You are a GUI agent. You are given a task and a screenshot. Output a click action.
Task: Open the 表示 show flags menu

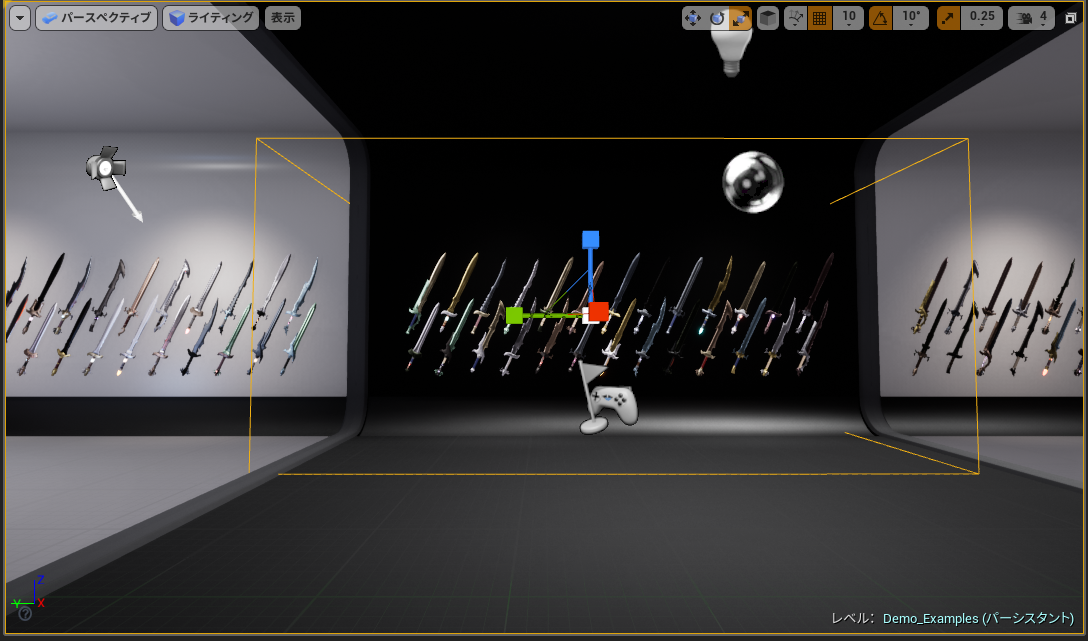click(282, 18)
